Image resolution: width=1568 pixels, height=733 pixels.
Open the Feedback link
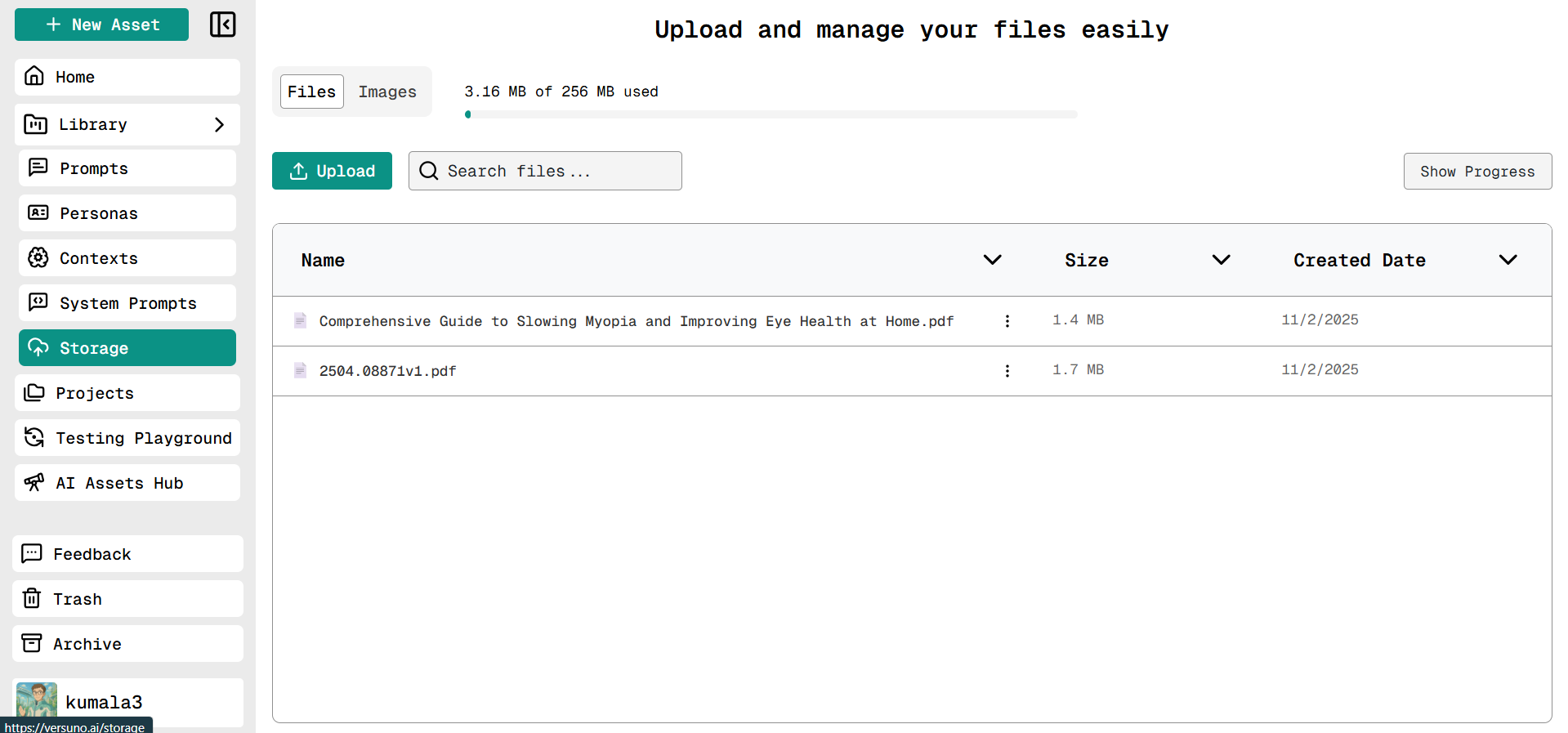pos(127,554)
